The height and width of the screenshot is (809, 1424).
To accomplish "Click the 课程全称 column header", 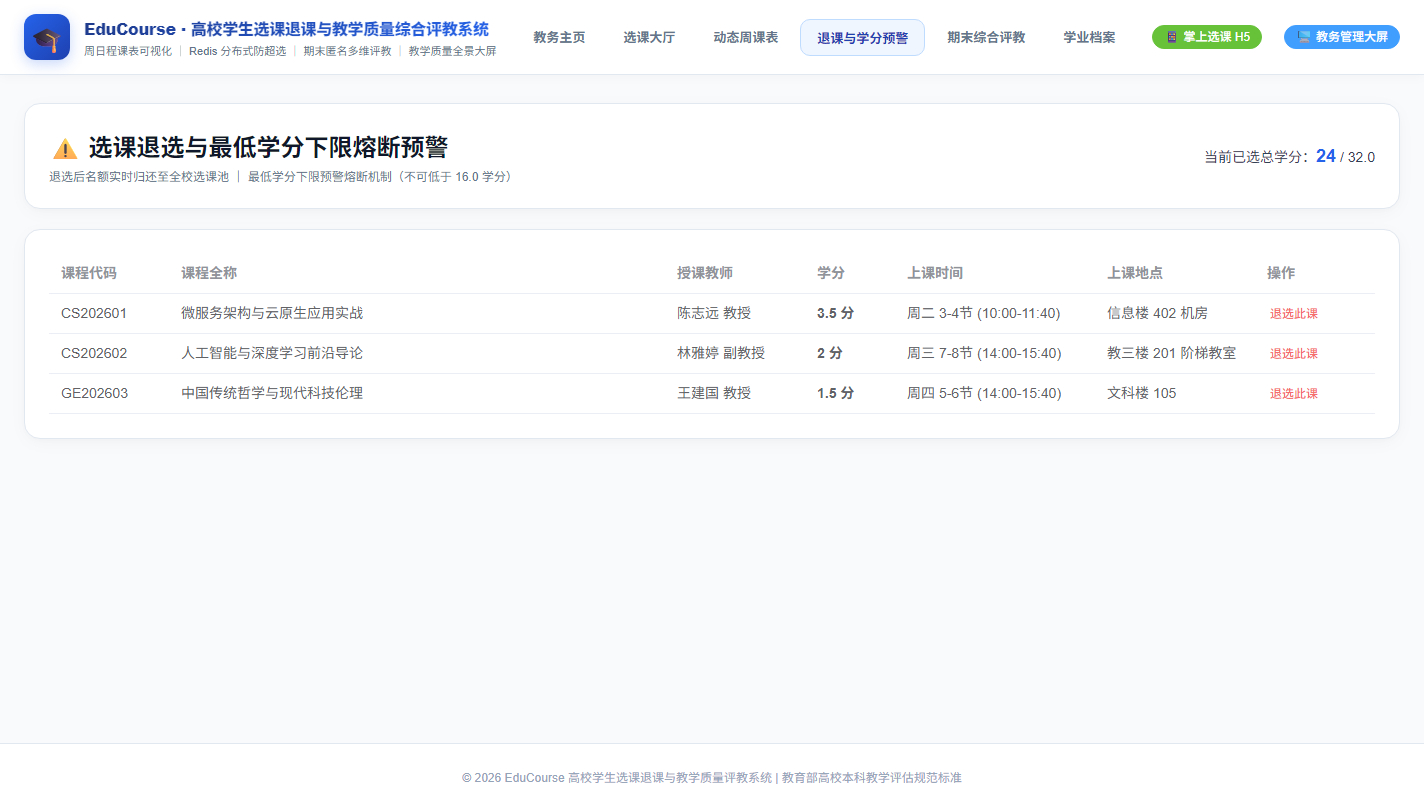I will click(209, 273).
